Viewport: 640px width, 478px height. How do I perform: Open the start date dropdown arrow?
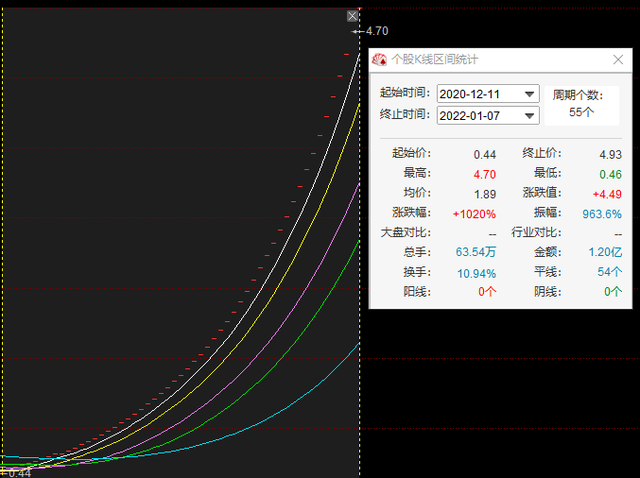[x=530, y=93]
